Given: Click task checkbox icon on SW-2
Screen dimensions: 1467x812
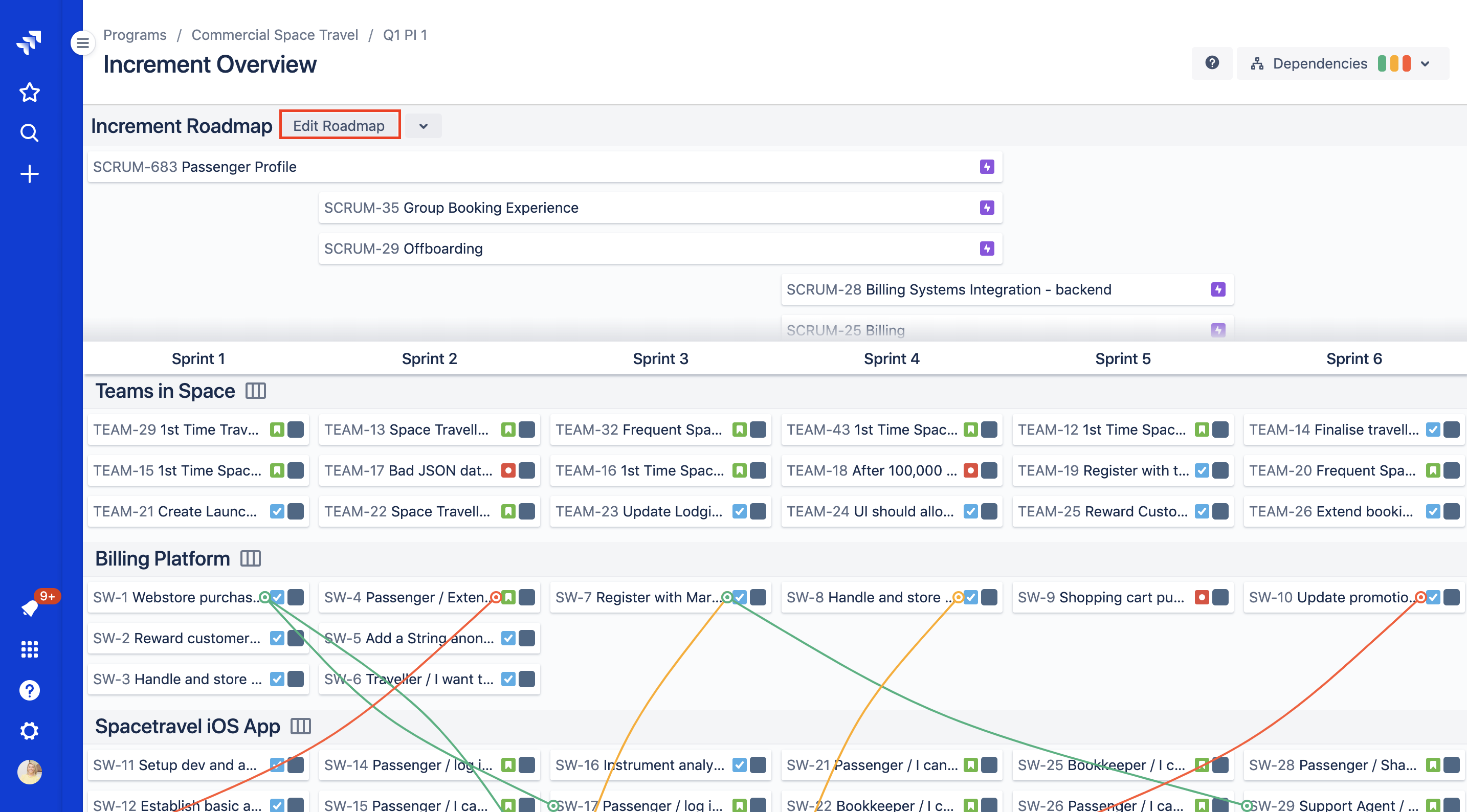Looking at the screenshot, I should coord(277,638).
